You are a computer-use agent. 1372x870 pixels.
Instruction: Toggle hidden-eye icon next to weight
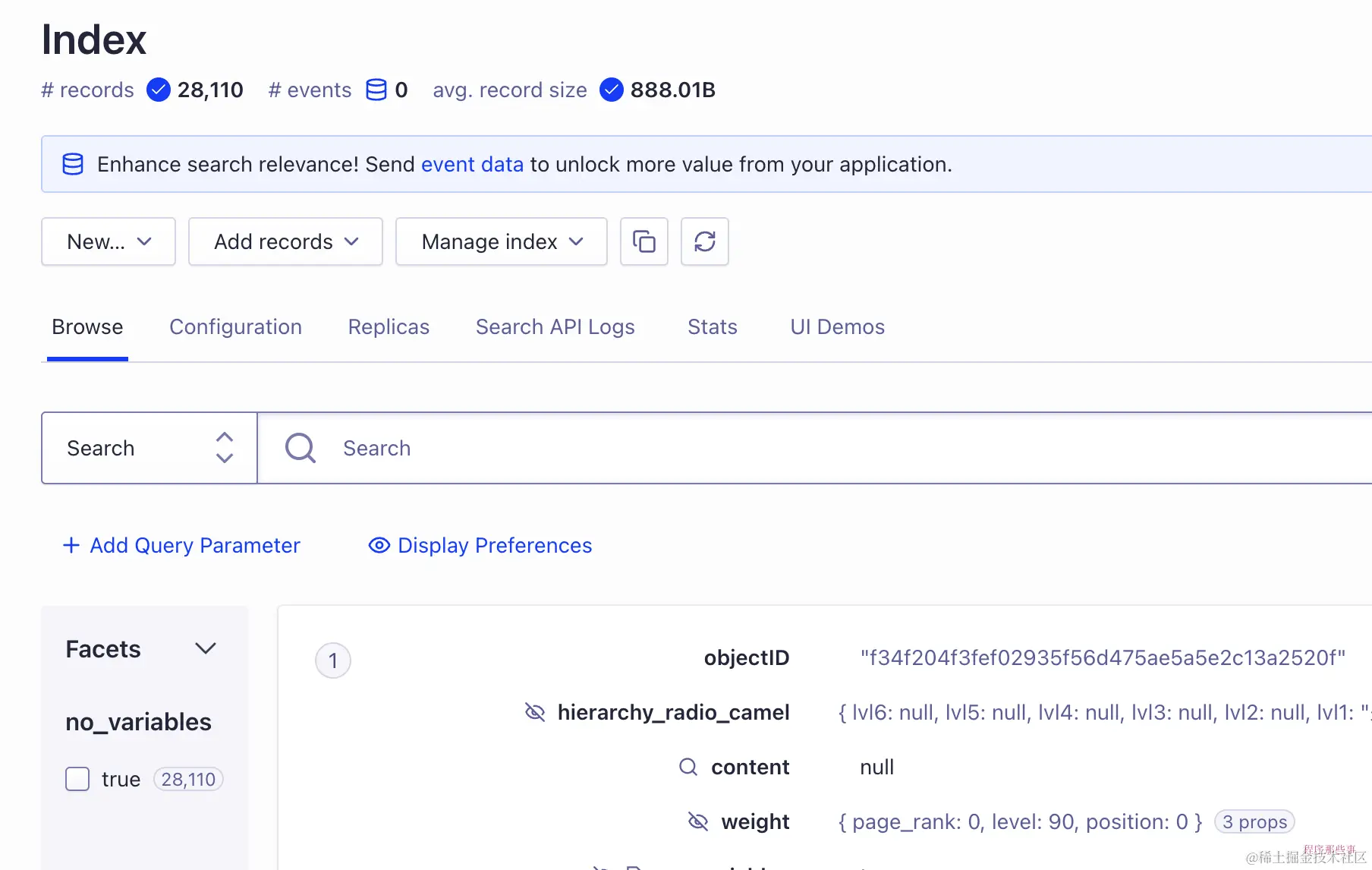698,821
